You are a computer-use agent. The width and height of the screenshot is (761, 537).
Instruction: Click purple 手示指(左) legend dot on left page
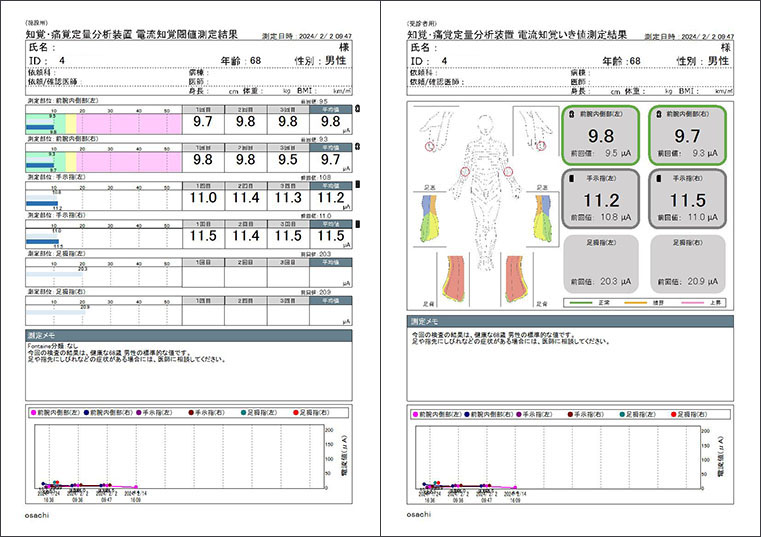(x=139, y=413)
